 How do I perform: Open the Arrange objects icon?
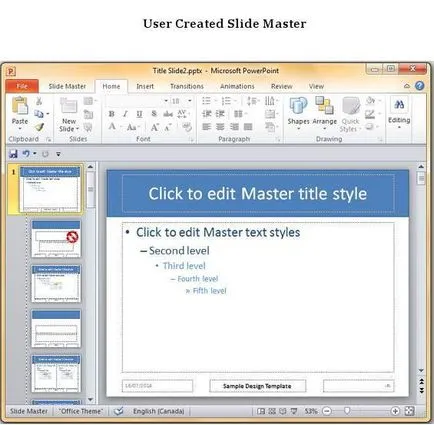point(324,106)
